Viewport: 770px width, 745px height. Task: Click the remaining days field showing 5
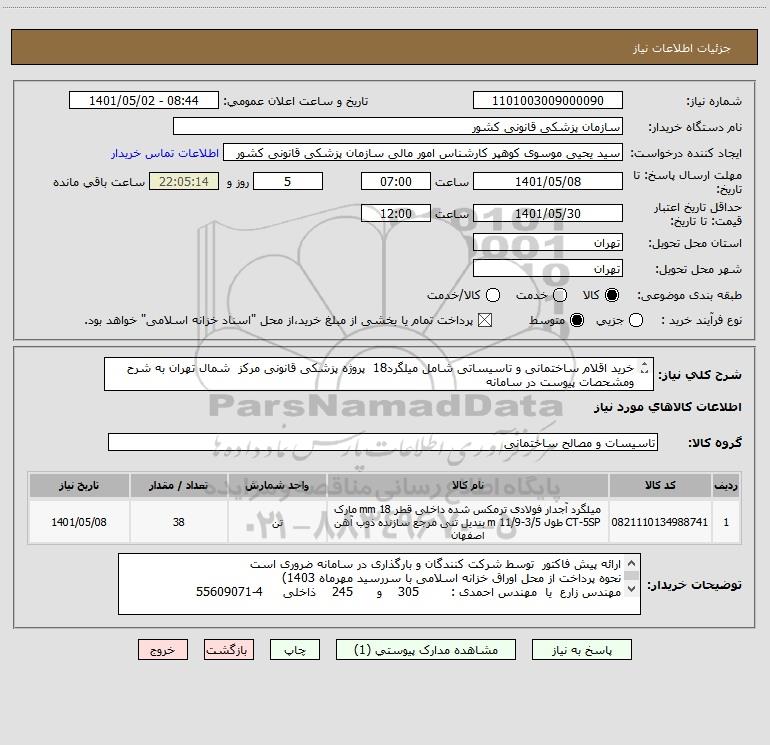click(x=288, y=181)
